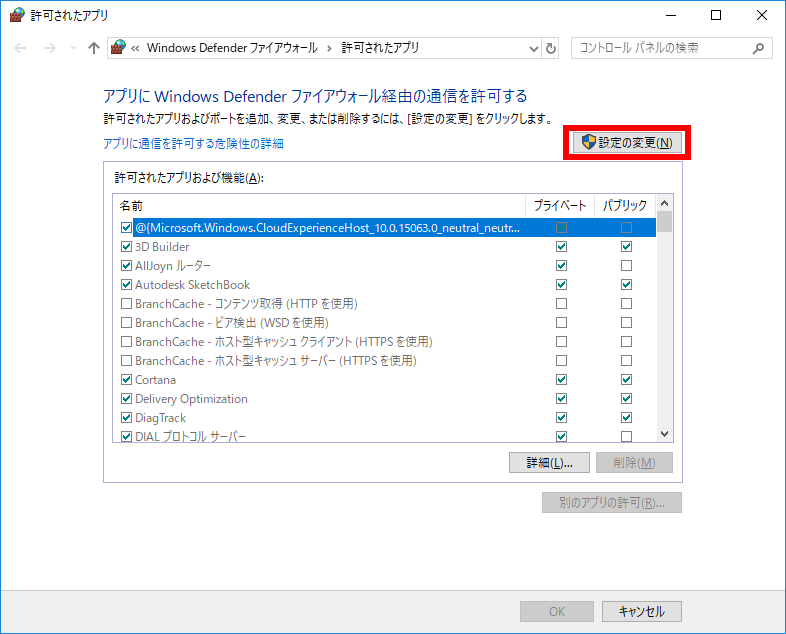Select the Delivery Optimization row text
Viewport: 786px width, 634px height.
[191, 399]
